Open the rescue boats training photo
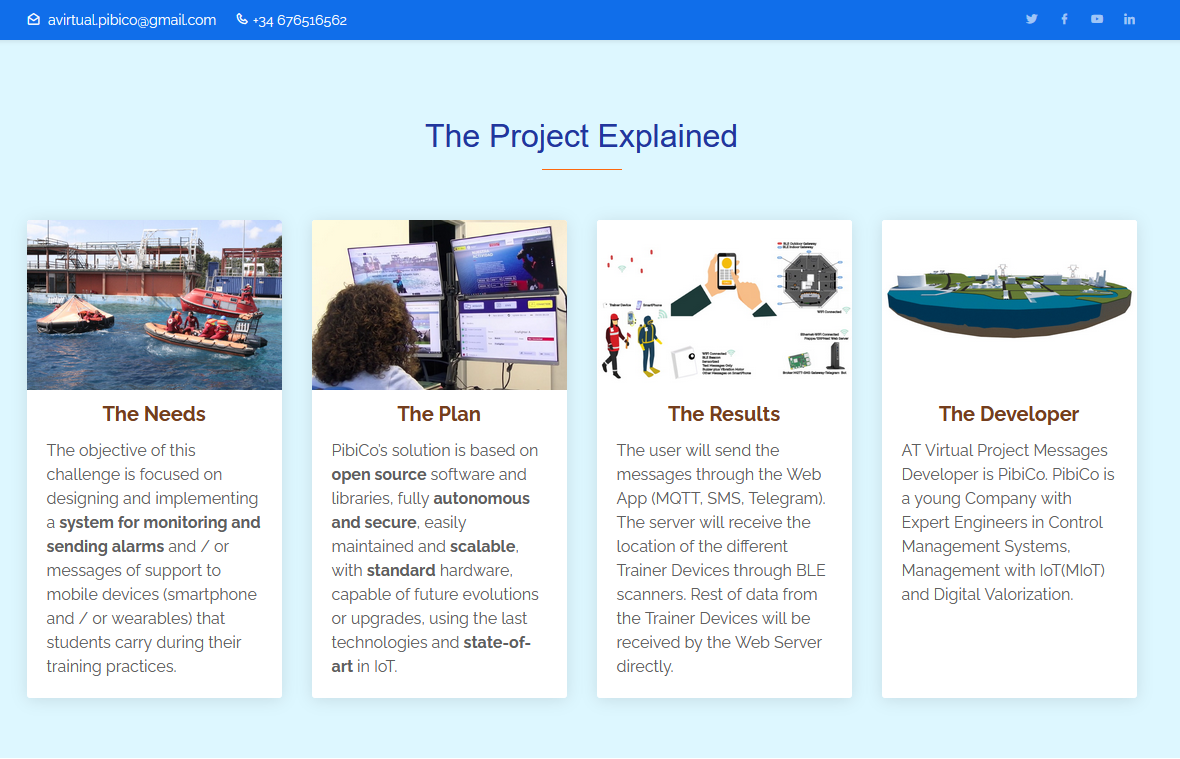The width and height of the screenshot is (1180, 759). pos(154,305)
